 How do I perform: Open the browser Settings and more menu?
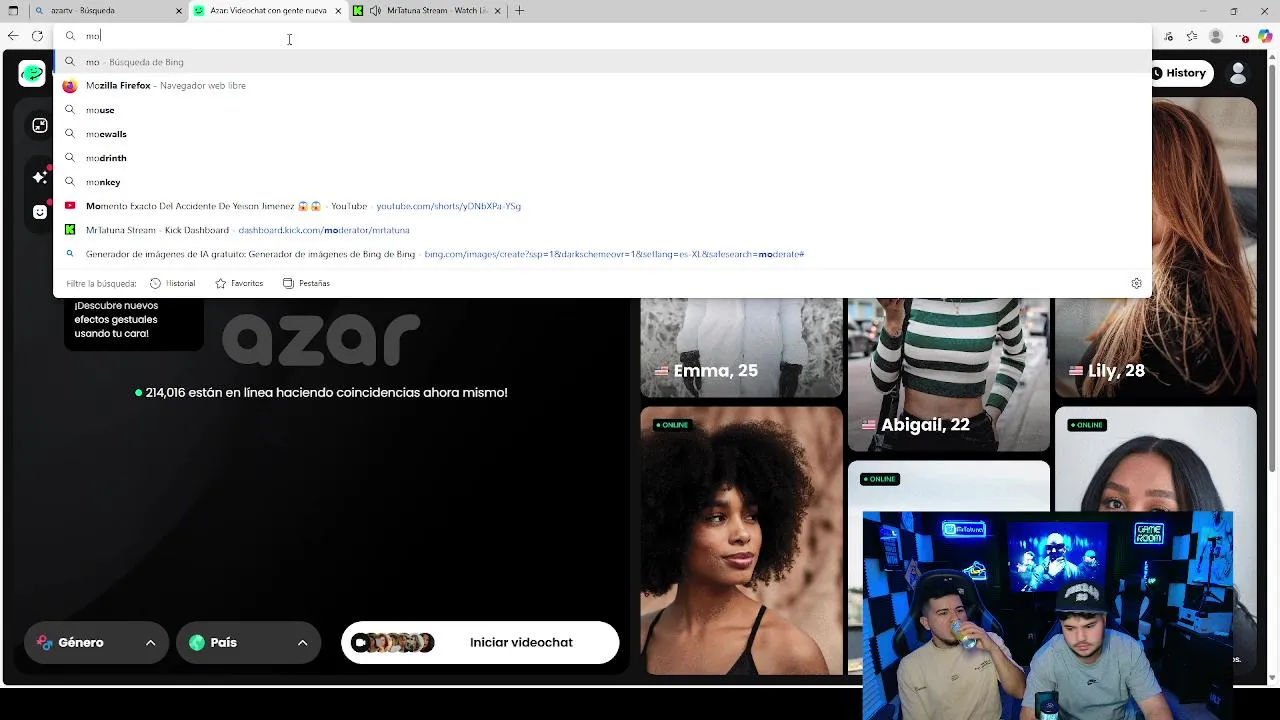pos(1244,36)
